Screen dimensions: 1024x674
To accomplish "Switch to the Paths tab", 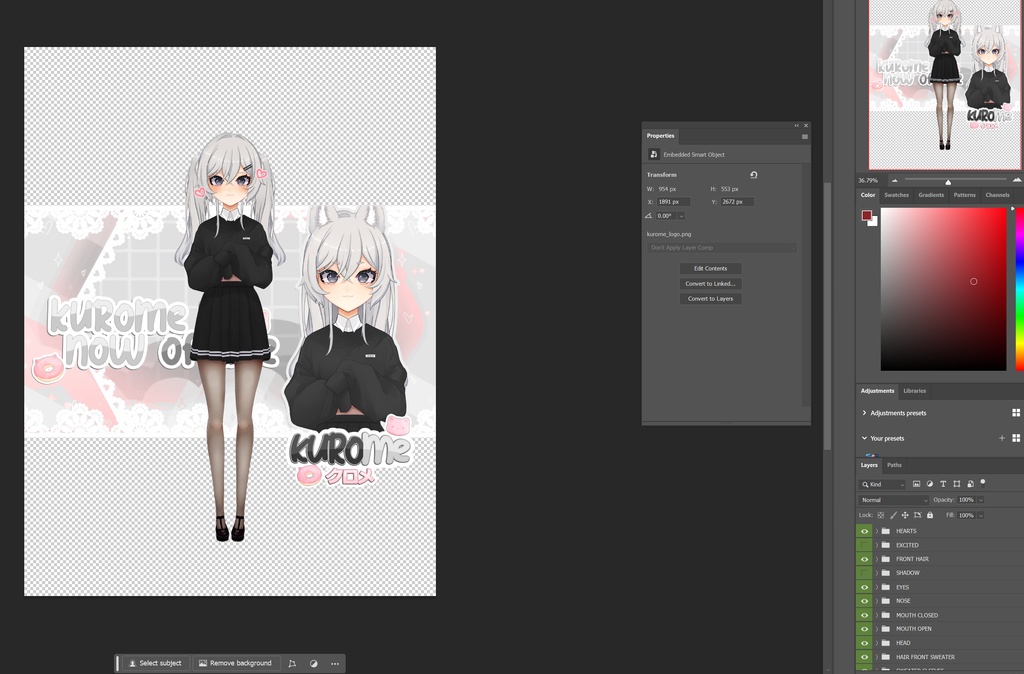I will coord(893,464).
